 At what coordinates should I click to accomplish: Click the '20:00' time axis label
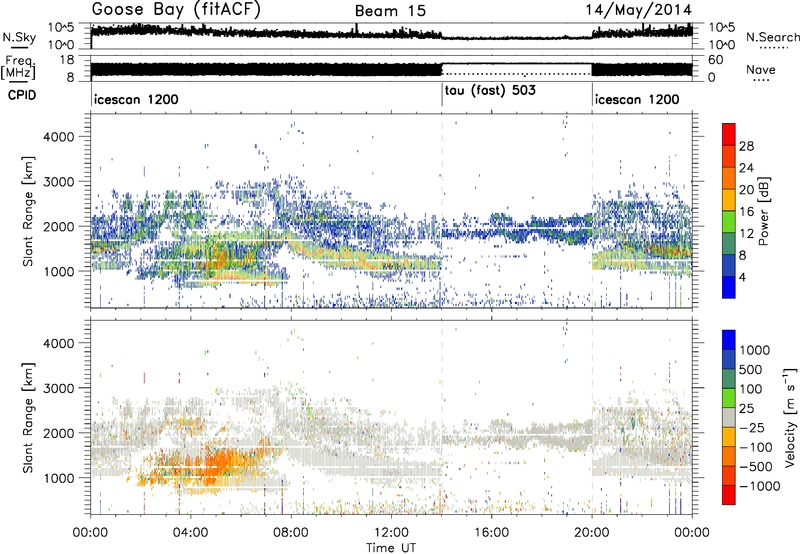pyautogui.click(x=591, y=533)
